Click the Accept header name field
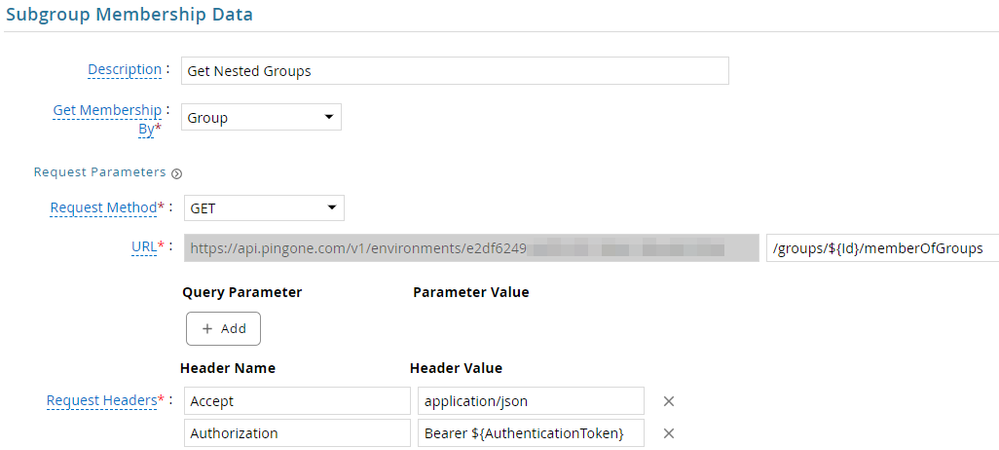The image size is (999, 450). 298,401
